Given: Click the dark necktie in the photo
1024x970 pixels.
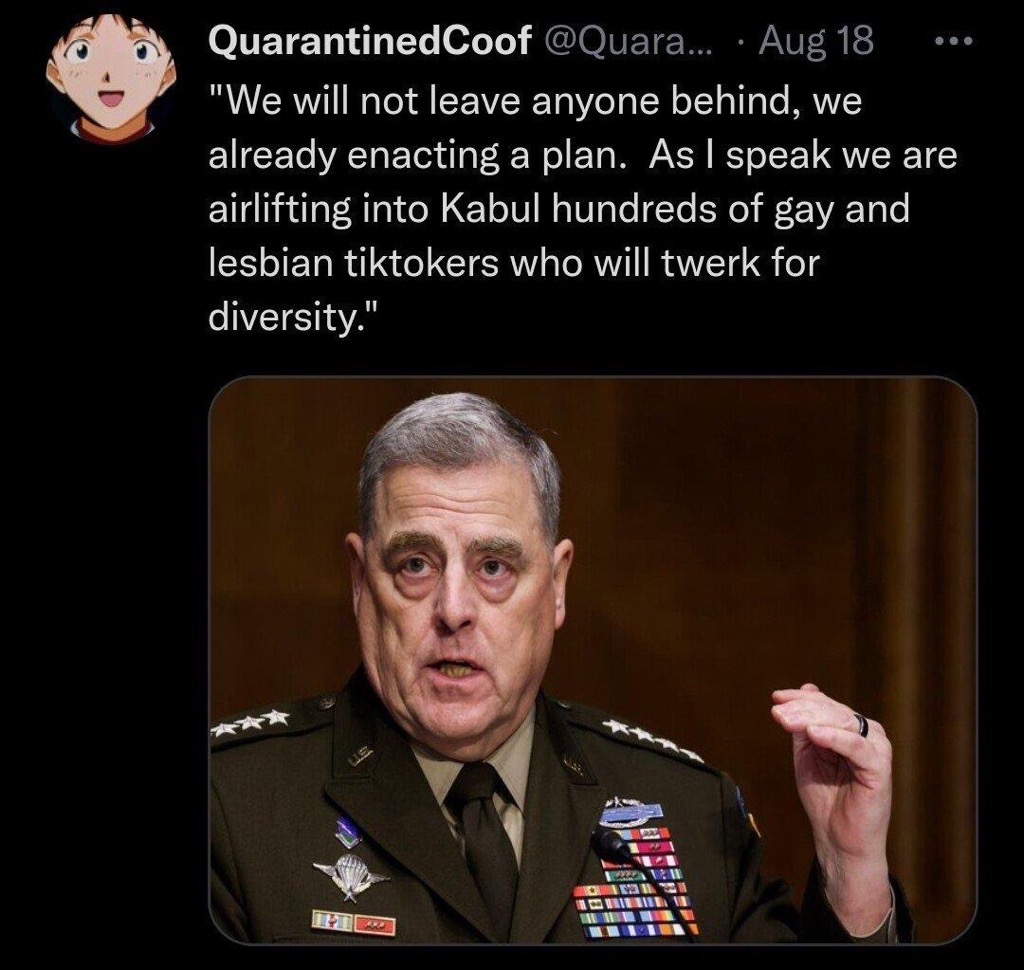Looking at the screenshot, I should (x=485, y=836).
